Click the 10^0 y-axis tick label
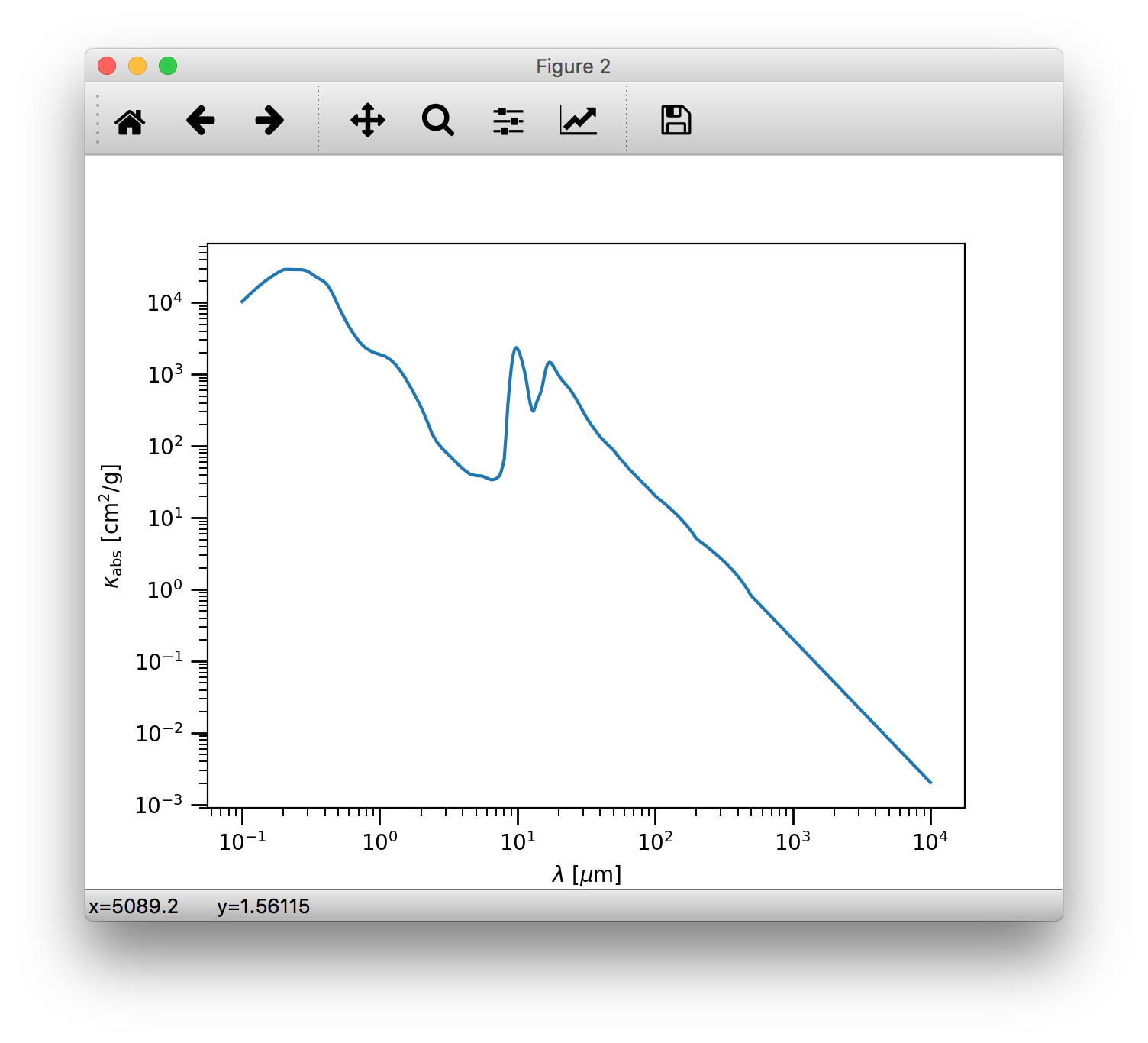This screenshot has width=1148, height=1043. click(x=165, y=589)
